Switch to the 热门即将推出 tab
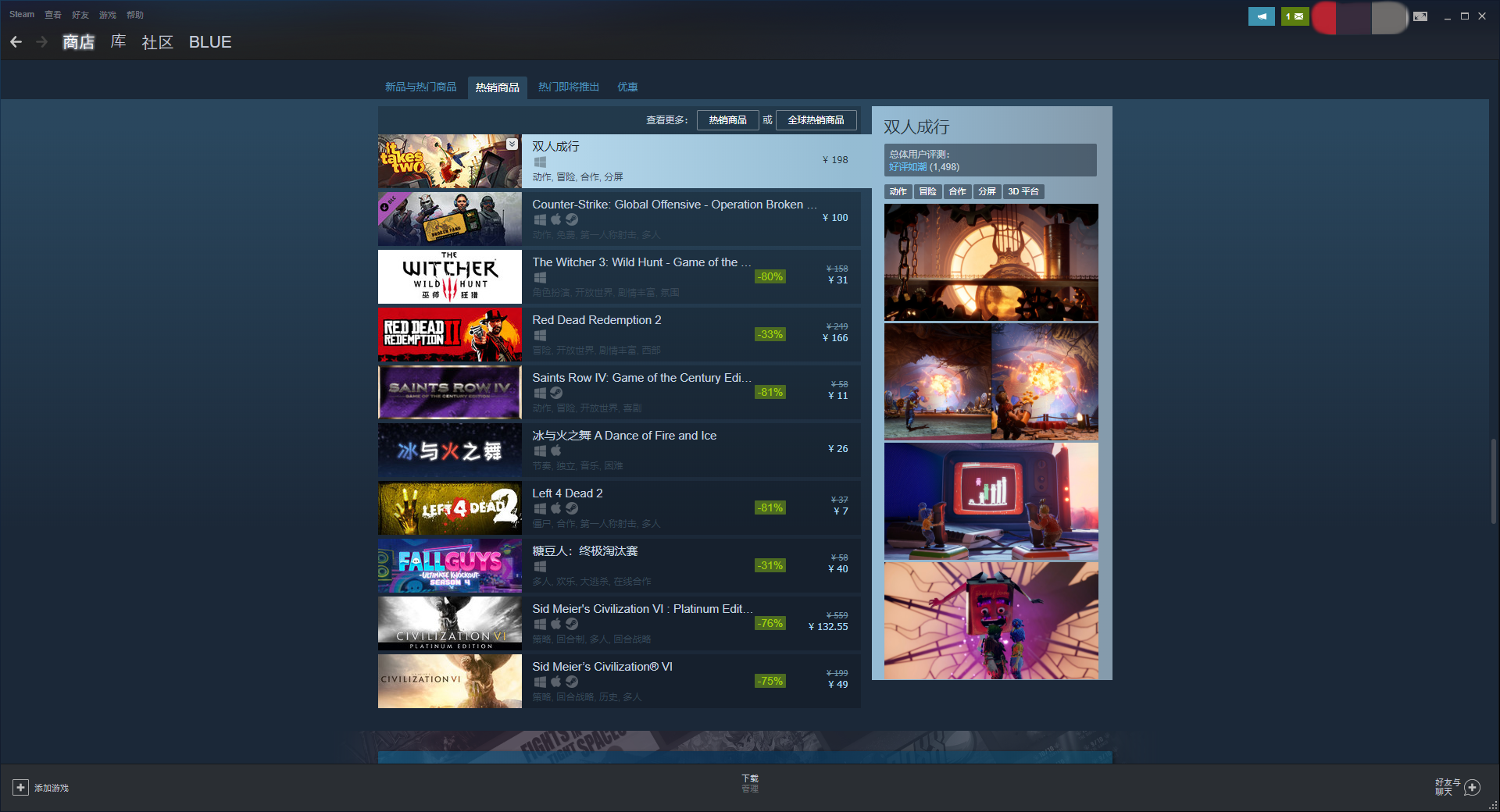Viewport: 1500px width, 812px height. (x=569, y=87)
